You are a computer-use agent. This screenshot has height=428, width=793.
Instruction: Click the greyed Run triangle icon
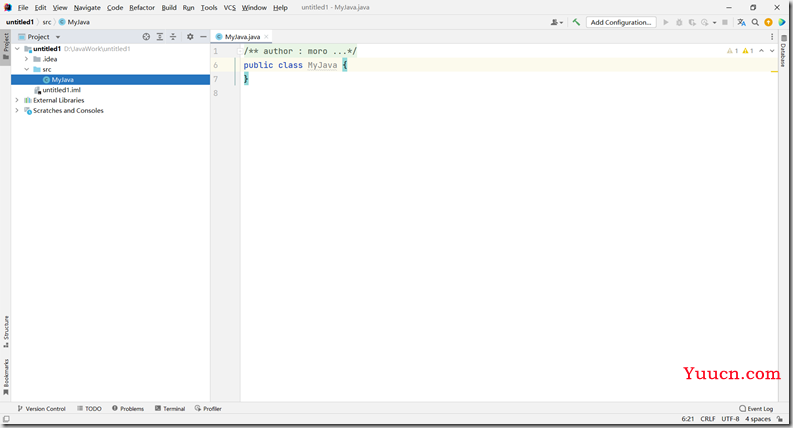(x=666, y=22)
